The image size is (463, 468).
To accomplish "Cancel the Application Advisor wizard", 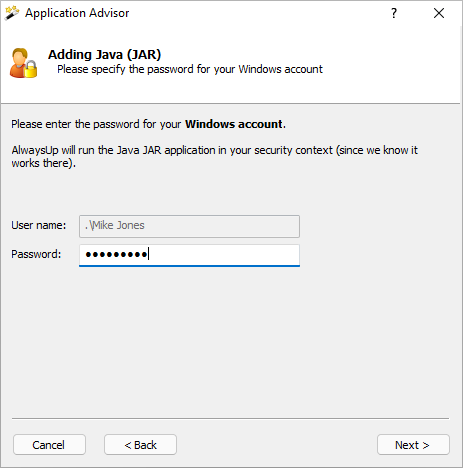I will click(49, 444).
